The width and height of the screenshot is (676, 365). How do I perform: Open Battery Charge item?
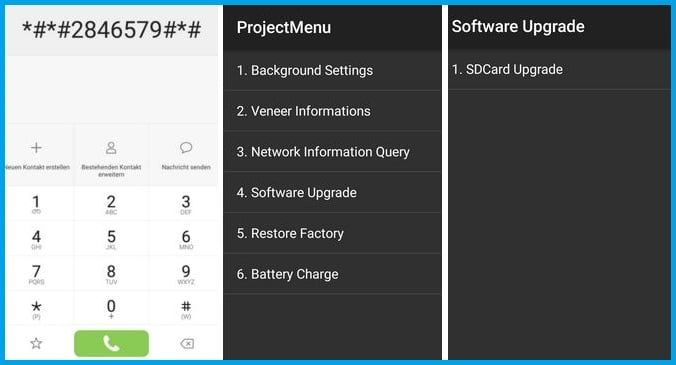pyautogui.click(x=332, y=274)
